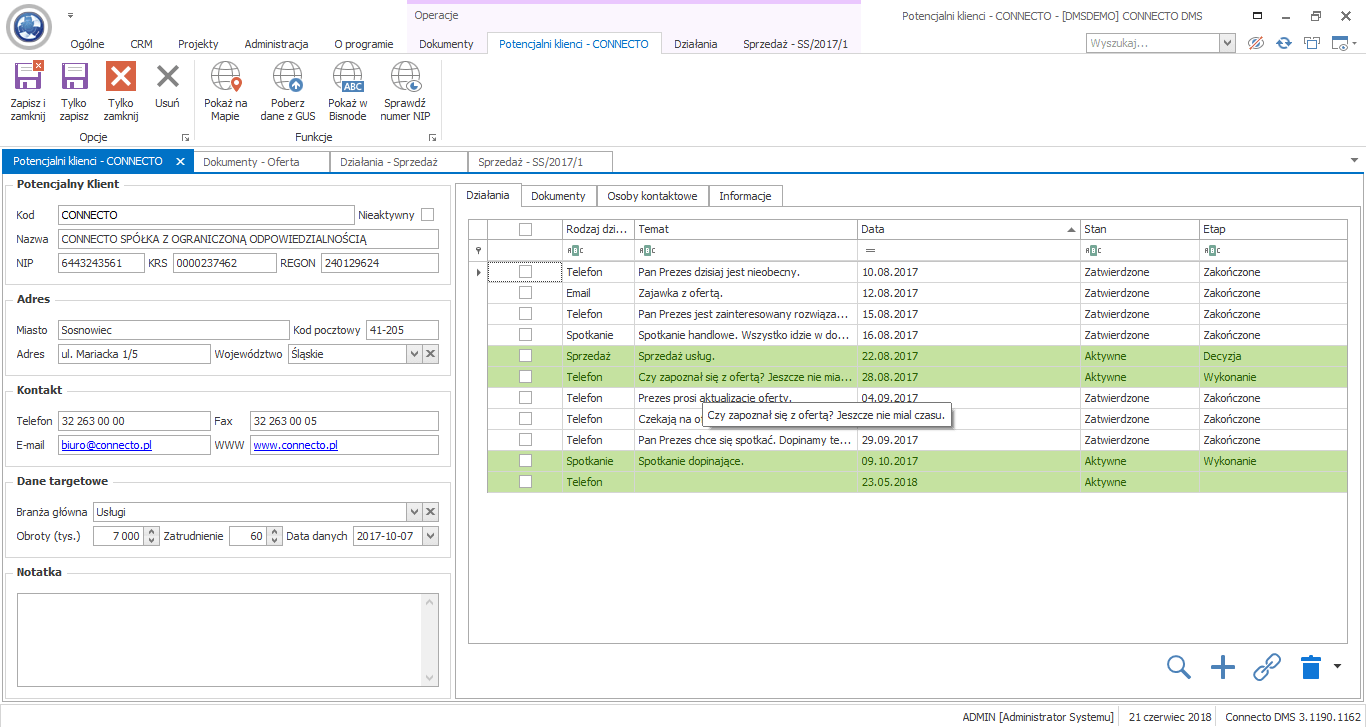Click the NIP input field

coord(101,263)
